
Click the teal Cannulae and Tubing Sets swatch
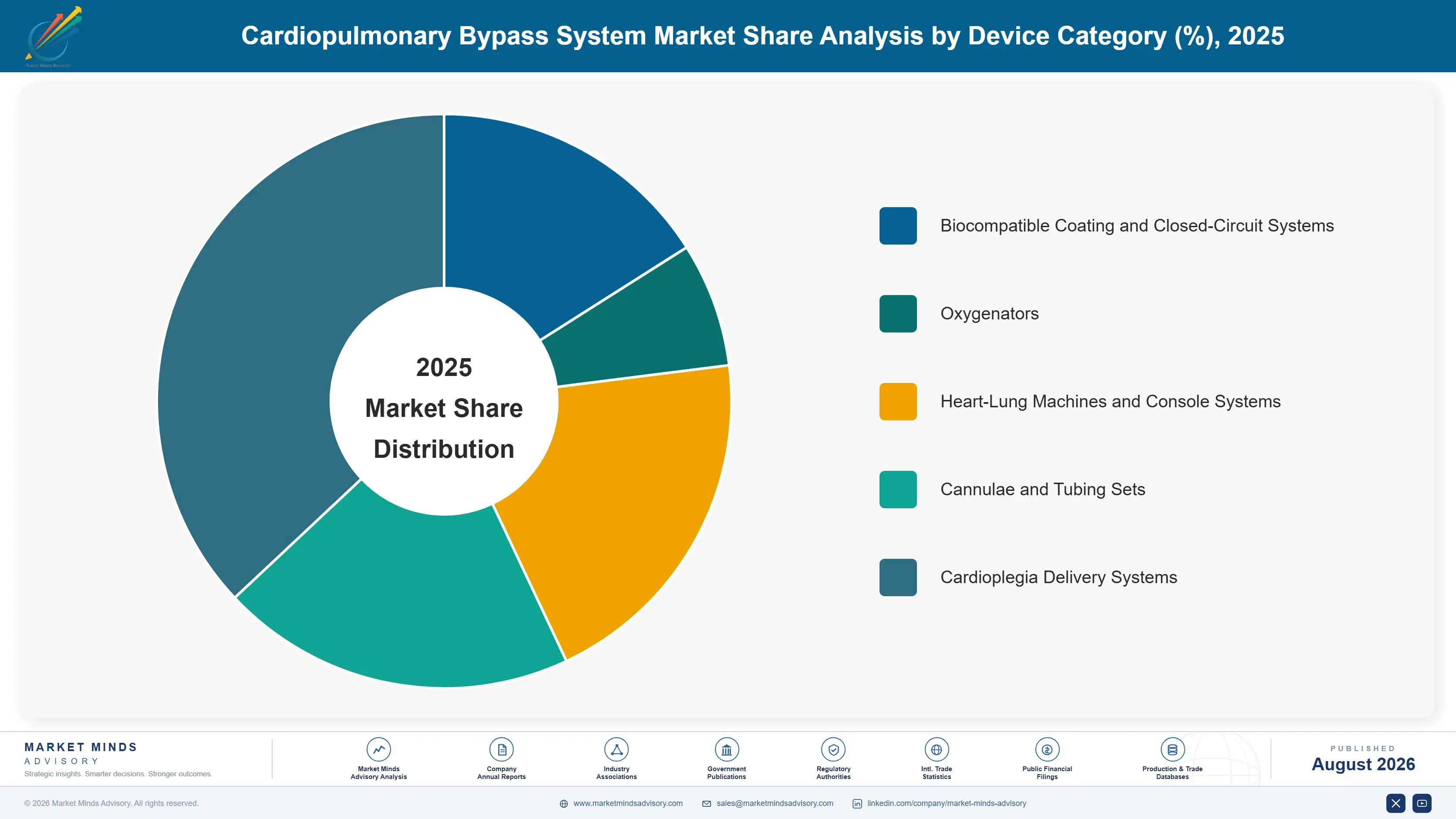pyautogui.click(x=897, y=490)
